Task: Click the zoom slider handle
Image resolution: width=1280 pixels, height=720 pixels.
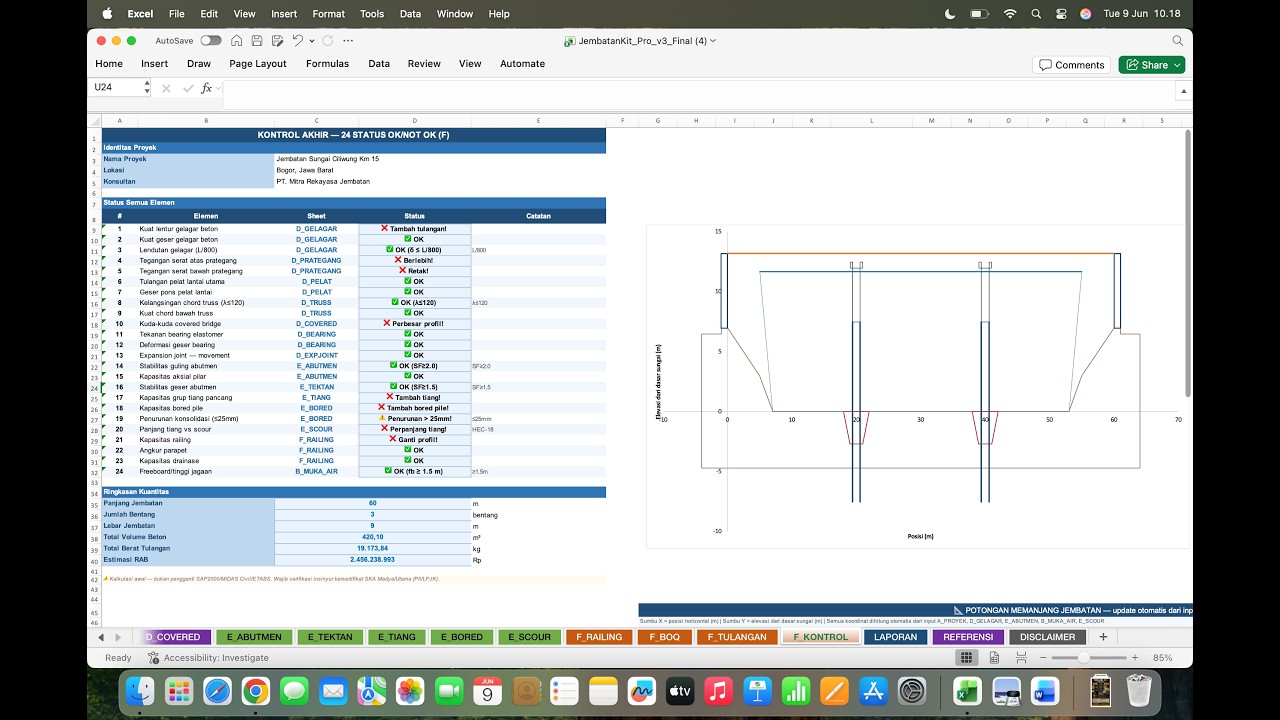Action: 1083,658
